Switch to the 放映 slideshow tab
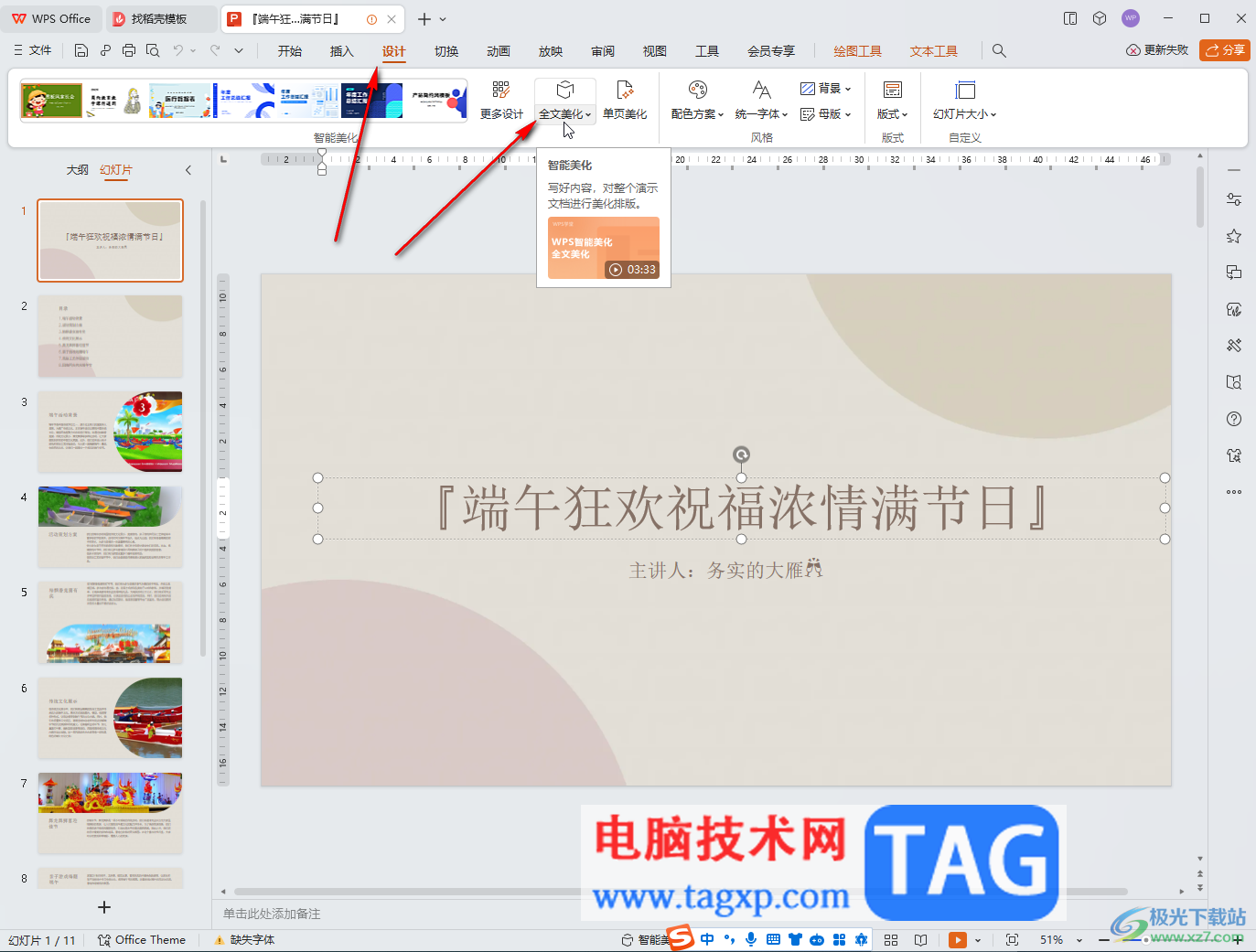The height and width of the screenshot is (952, 1256). (551, 51)
